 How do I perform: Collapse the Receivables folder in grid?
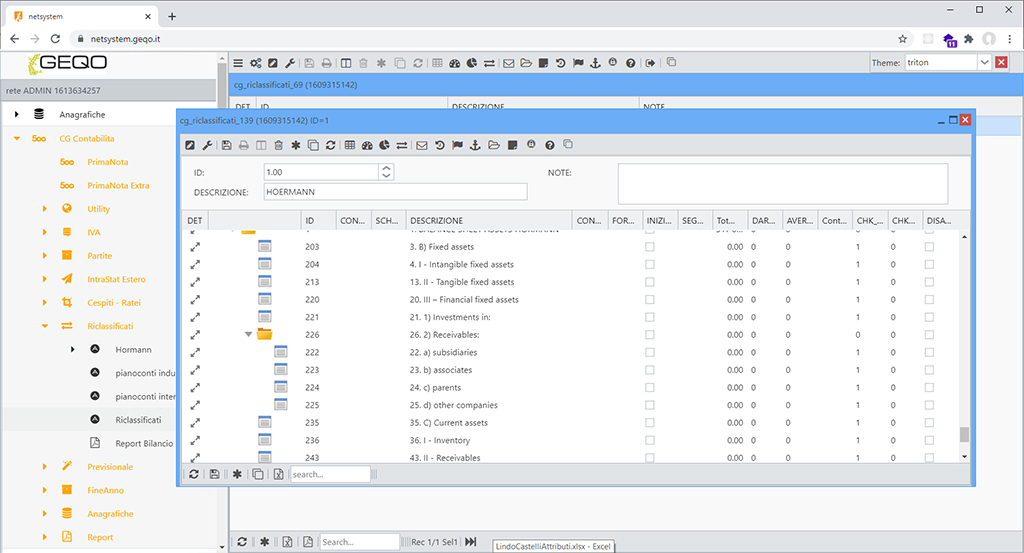point(248,335)
